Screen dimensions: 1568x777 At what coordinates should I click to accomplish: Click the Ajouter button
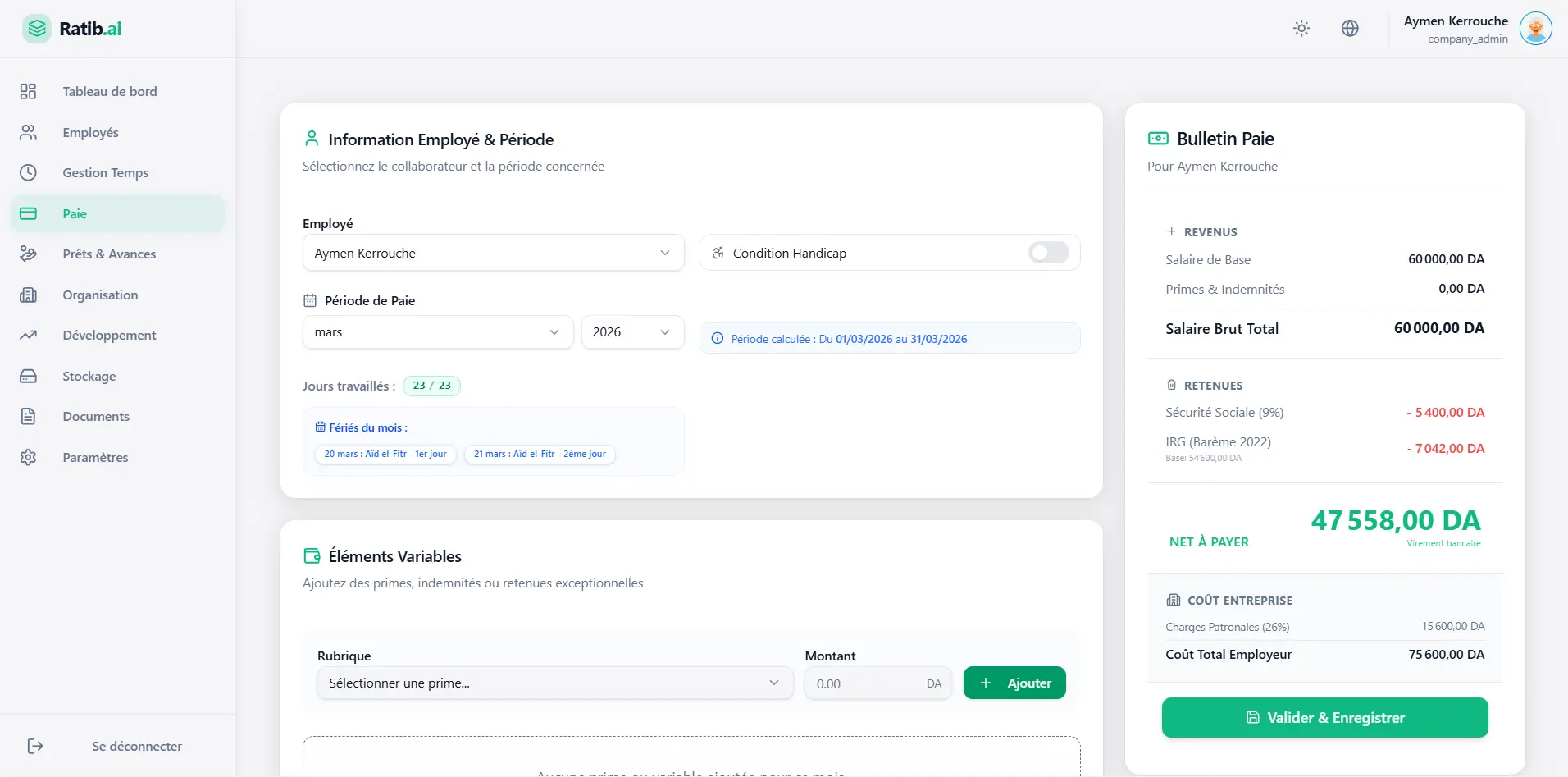pyautogui.click(x=1014, y=683)
